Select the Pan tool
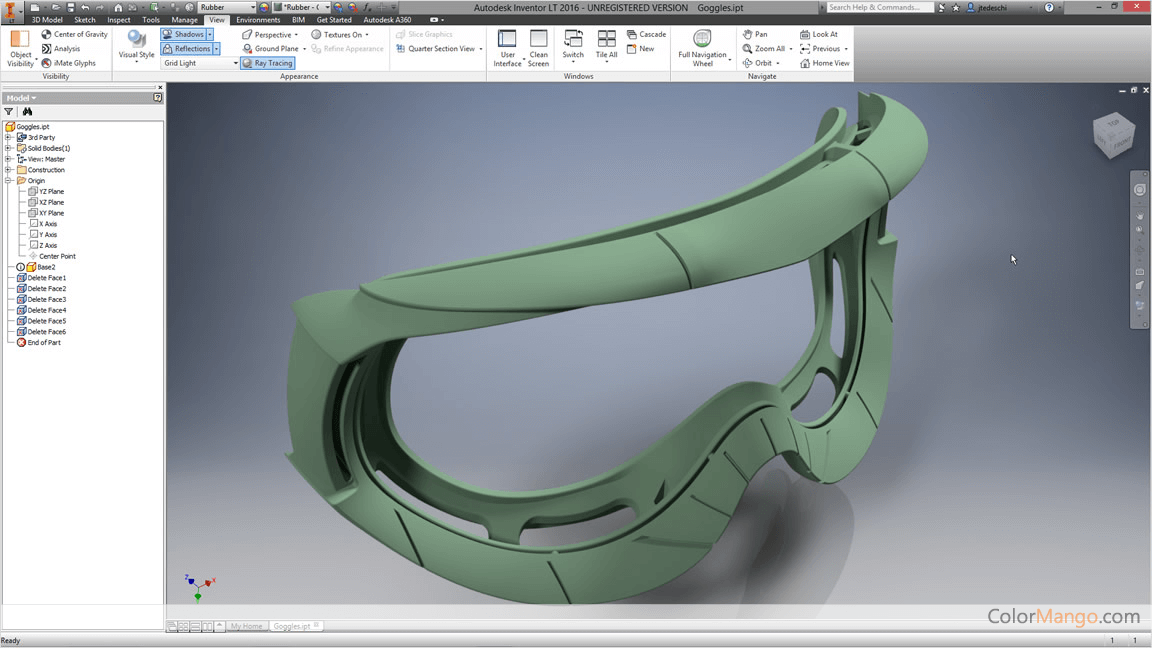 (747, 34)
